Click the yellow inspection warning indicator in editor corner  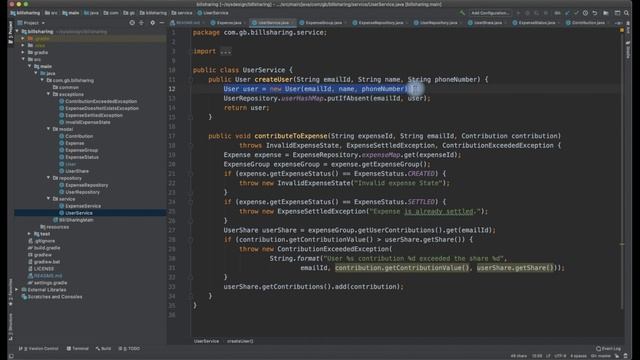[x=622, y=30]
